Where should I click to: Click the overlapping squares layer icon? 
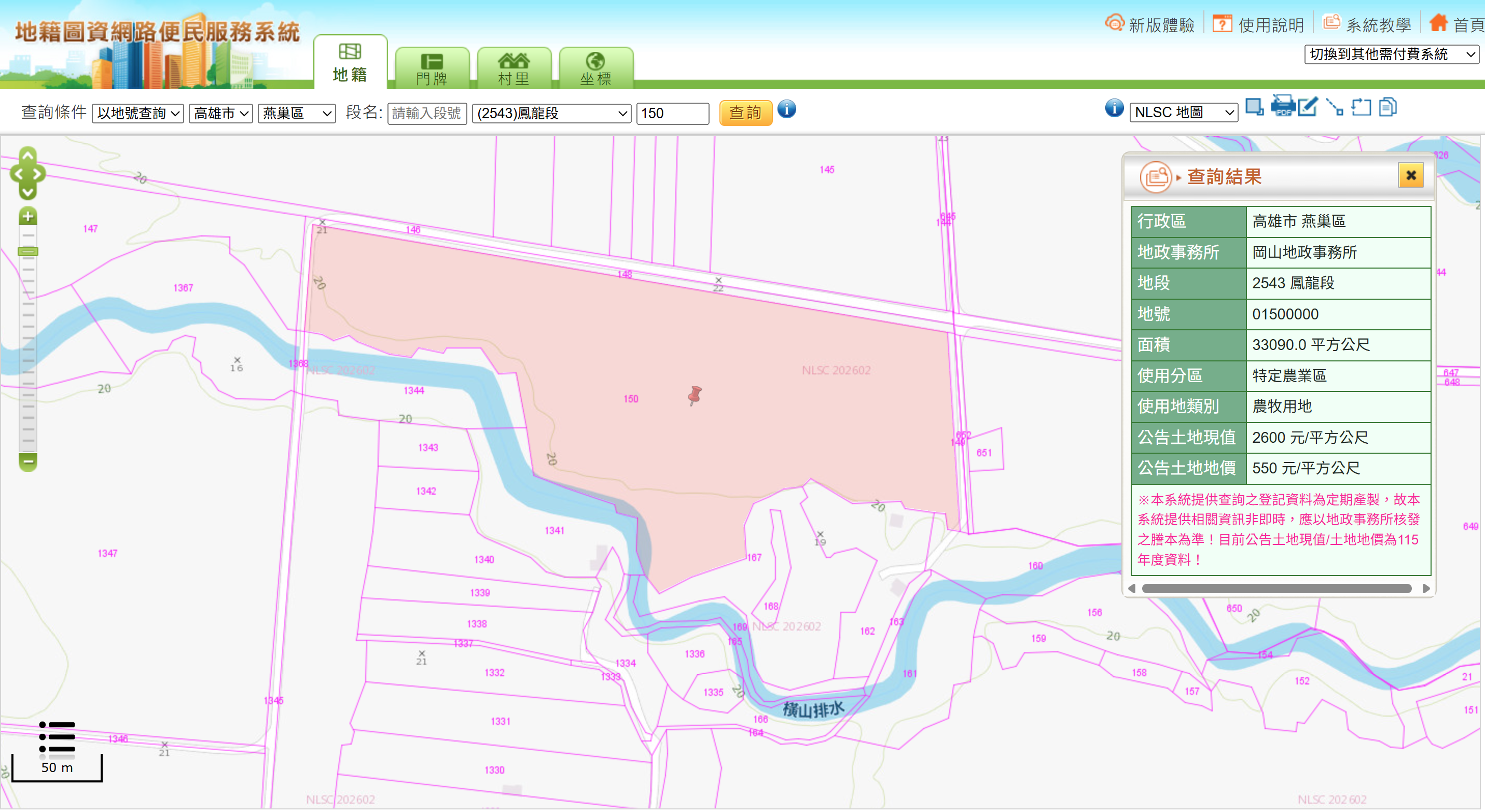1254,107
